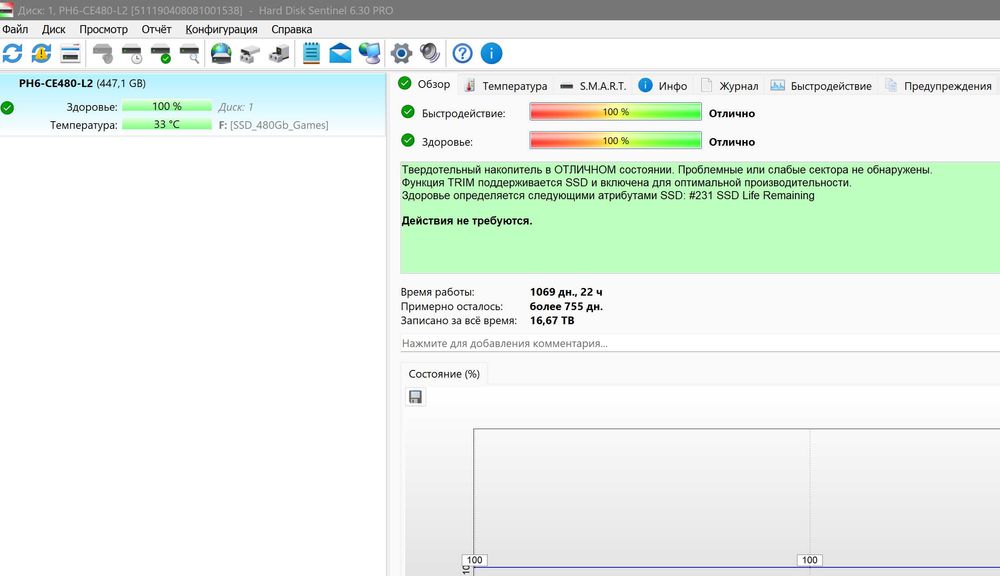Open the Конфигурация menu
Image resolution: width=1000 pixels, height=576 pixels.
[221, 29]
